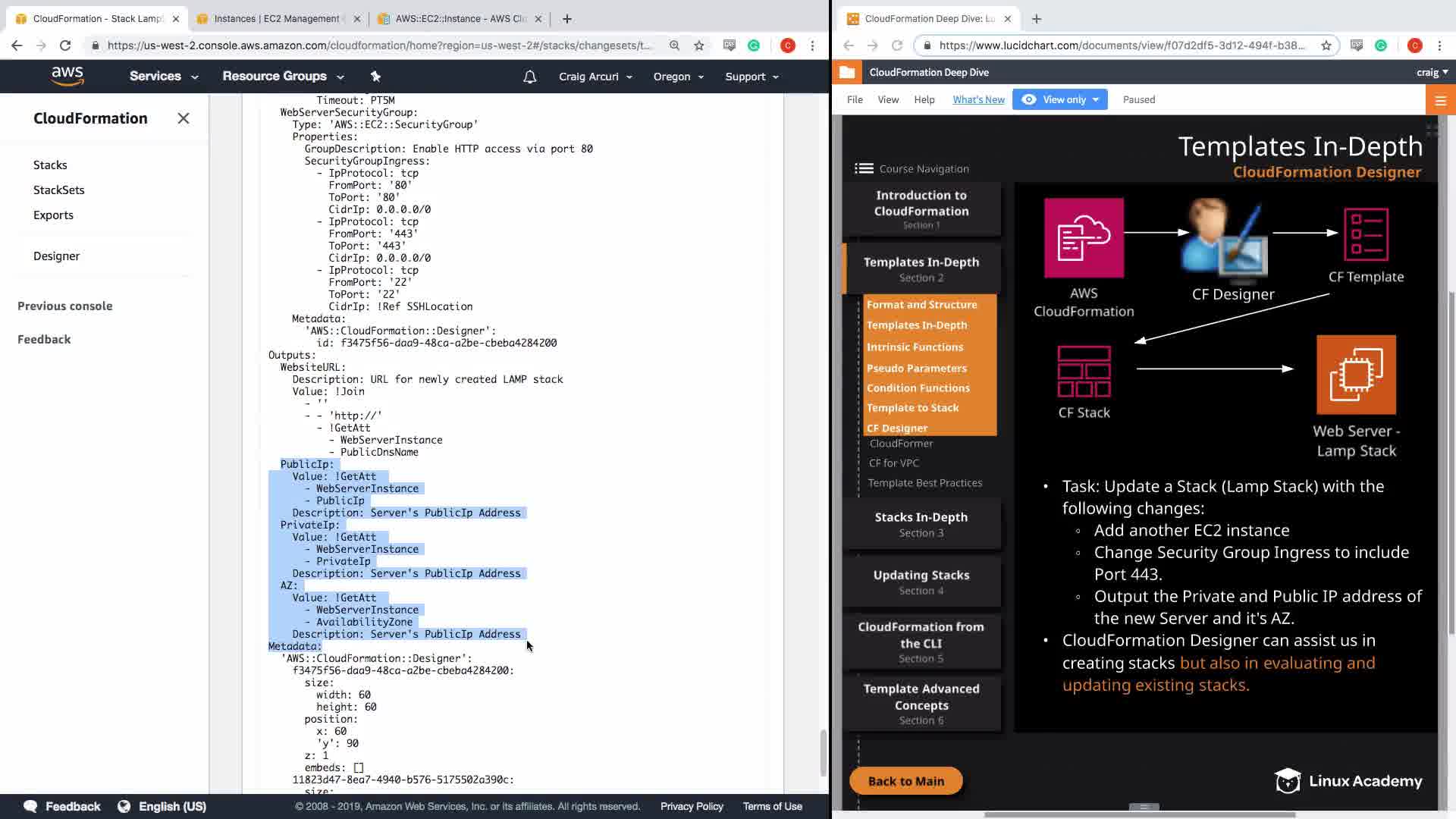Click the What's New link

tap(978, 99)
